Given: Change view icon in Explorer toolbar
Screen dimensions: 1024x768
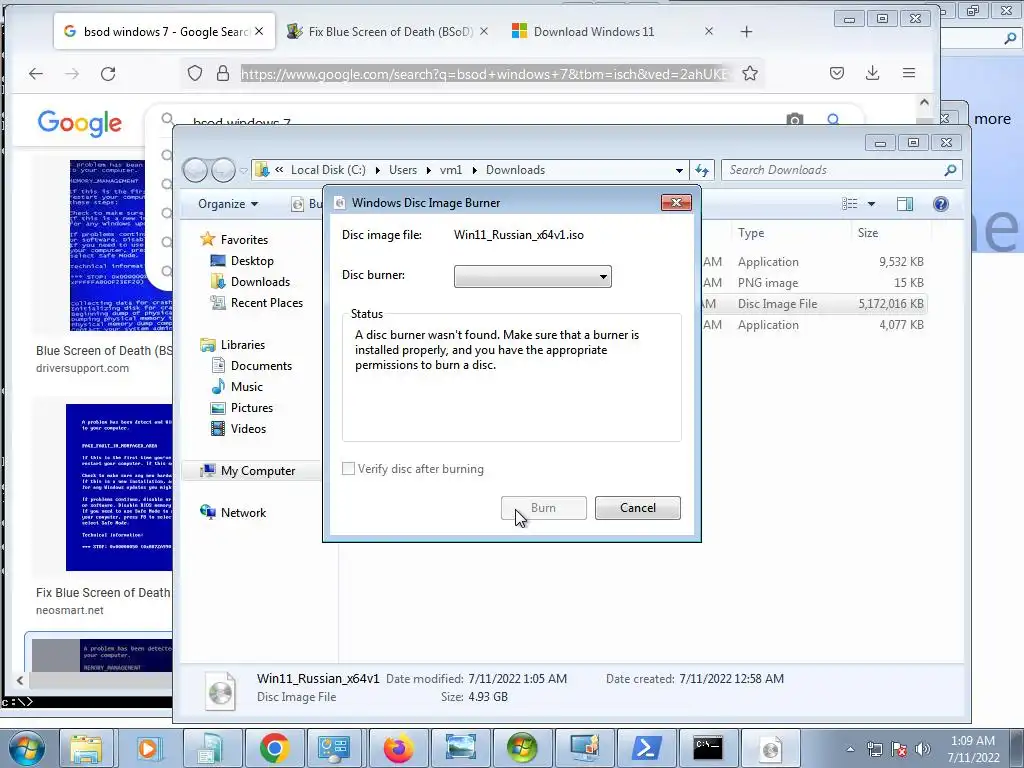Looking at the screenshot, I should 850,204.
